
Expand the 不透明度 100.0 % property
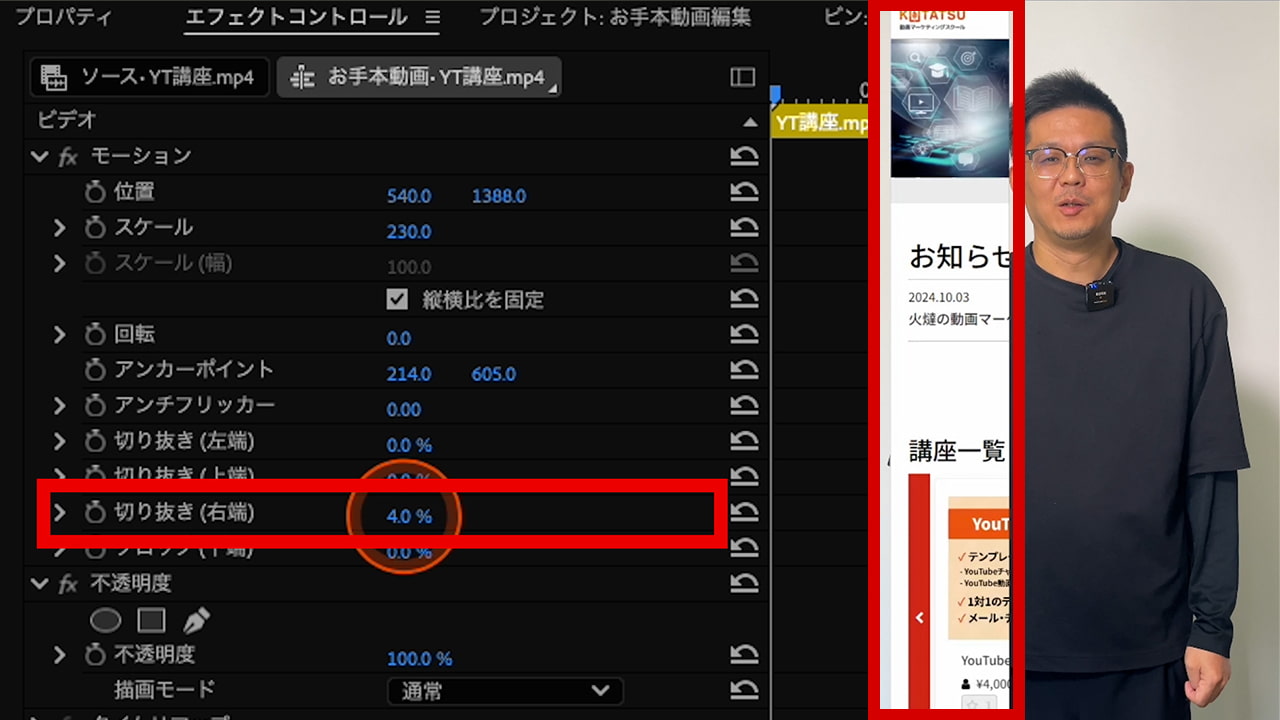(59, 655)
